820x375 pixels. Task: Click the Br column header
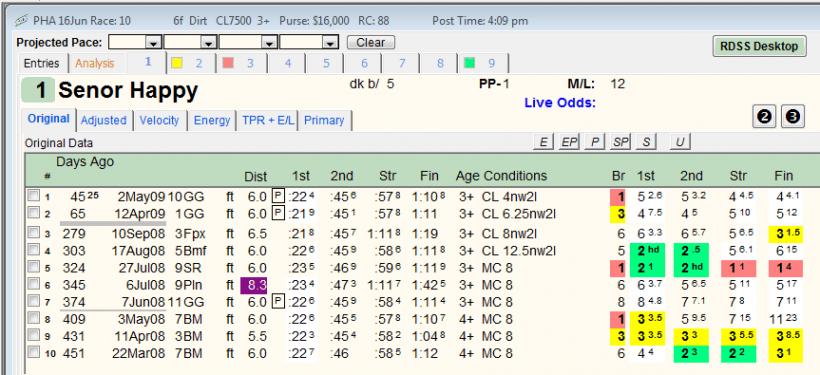[619, 176]
